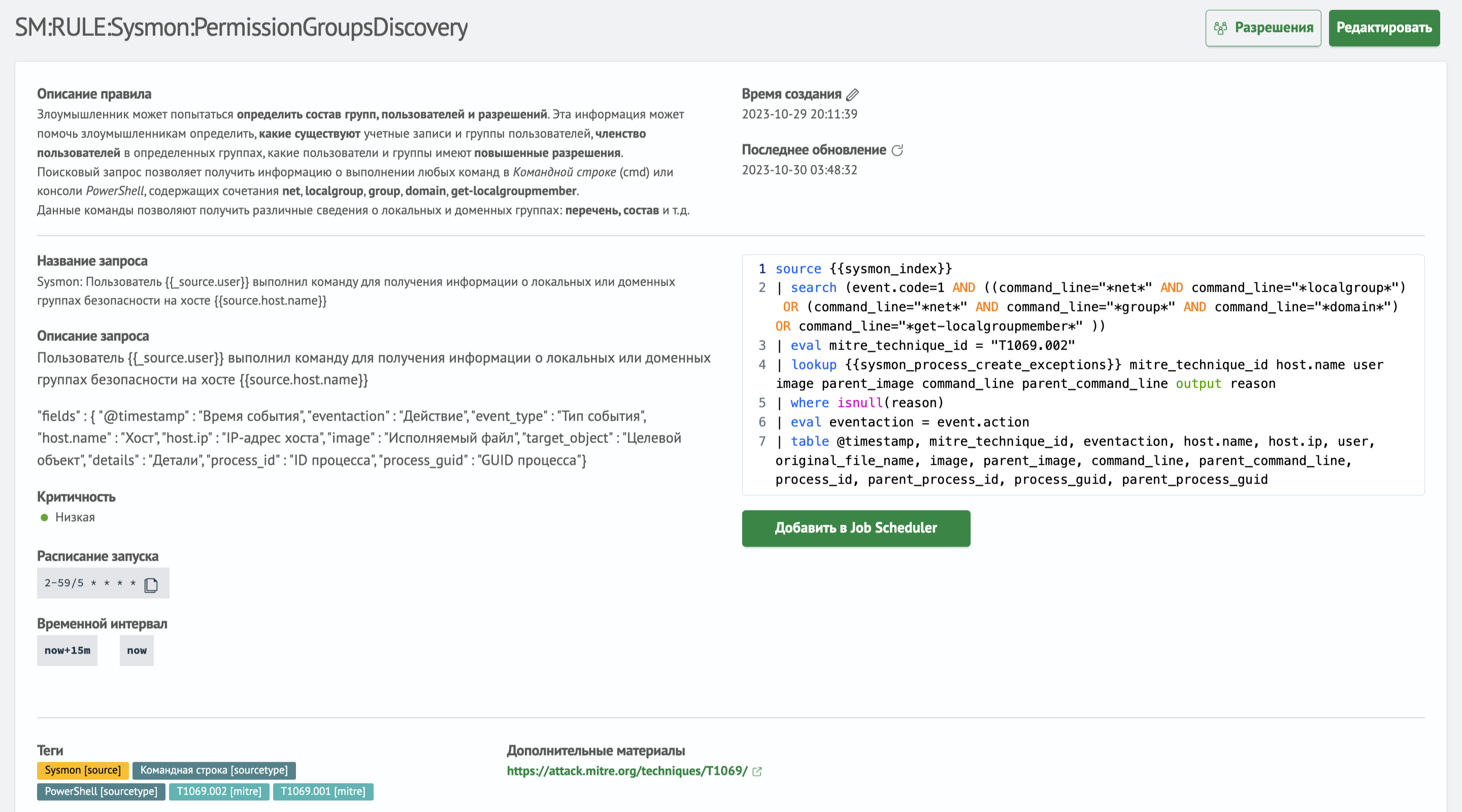Viewport: 1462px width, 812px height.
Task: Open the attack.mitre.org T1069 link
Action: 626,771
